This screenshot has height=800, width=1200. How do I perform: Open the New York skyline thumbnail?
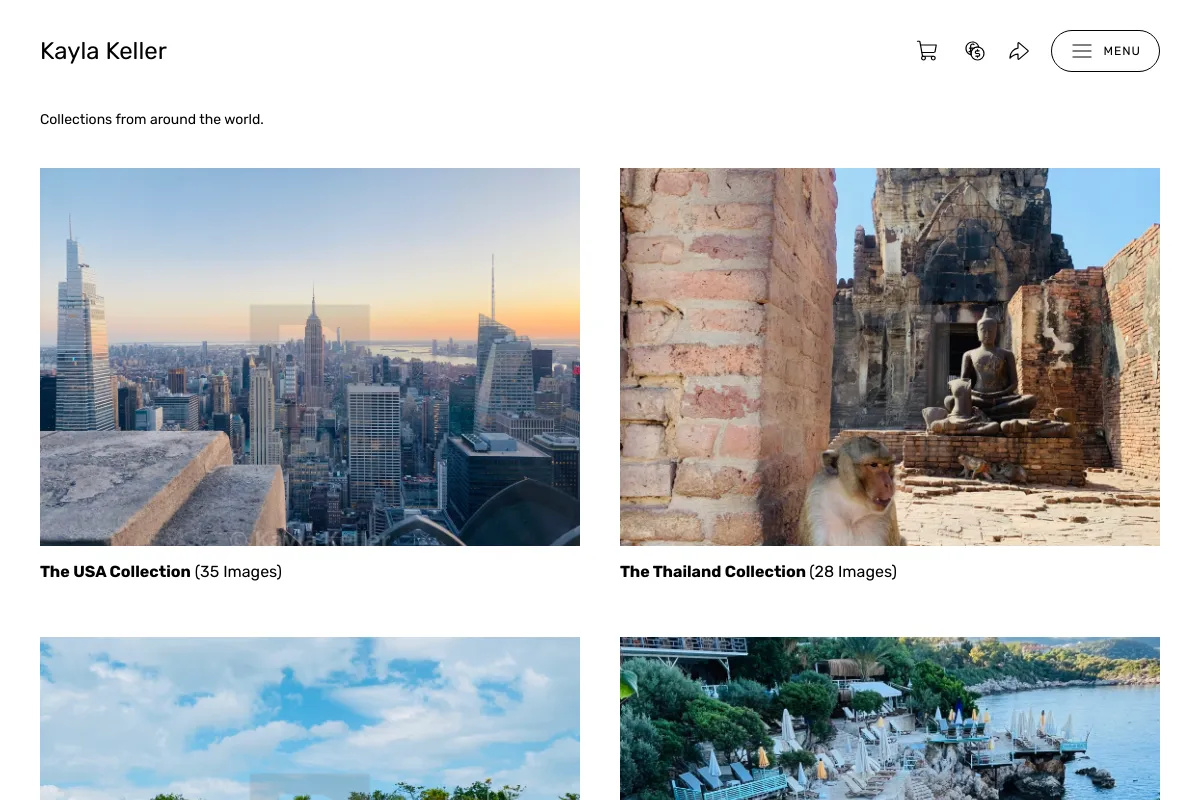click(x=310, y=357)
